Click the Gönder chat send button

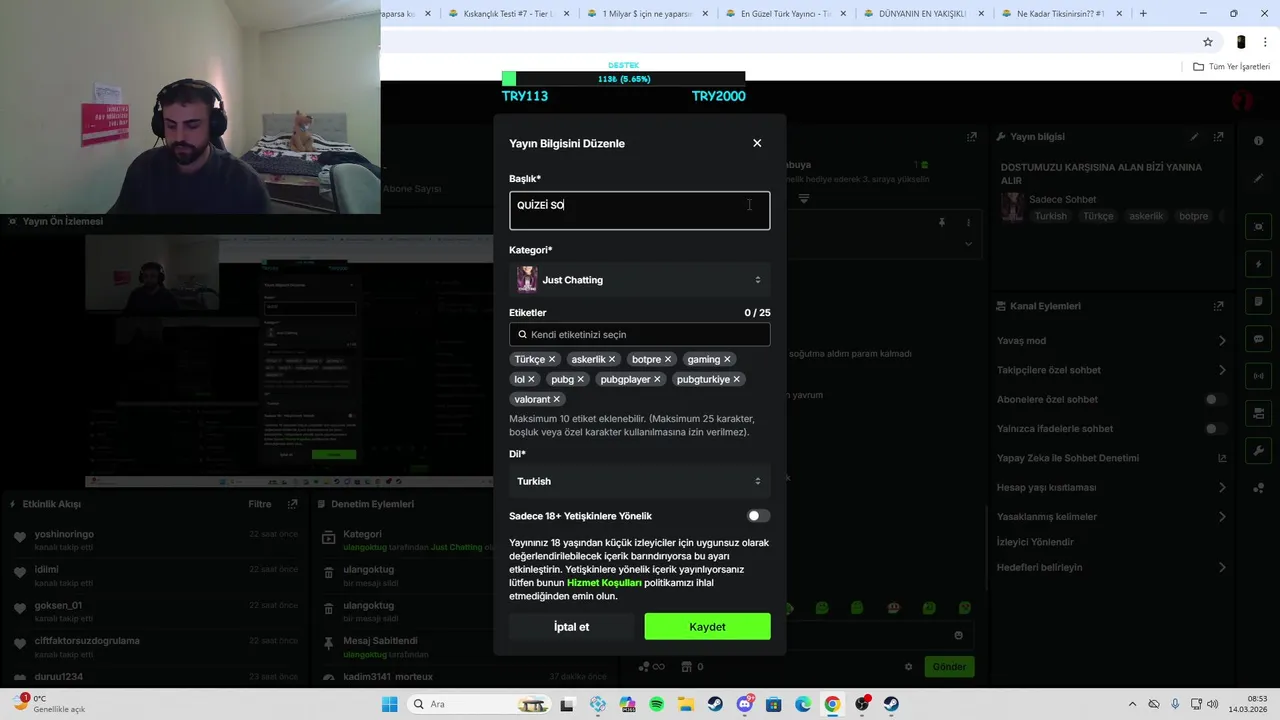949,667
